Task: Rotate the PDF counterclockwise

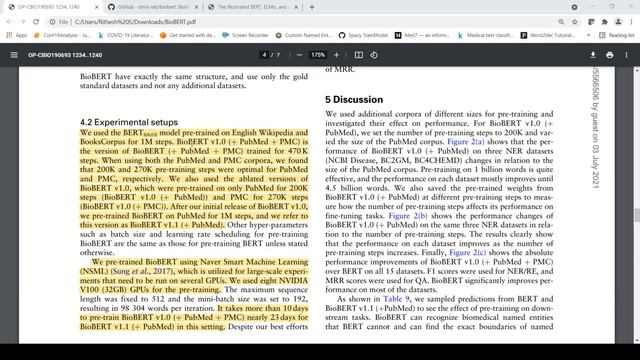Action: pyautogui.click(x=374, y=55)
